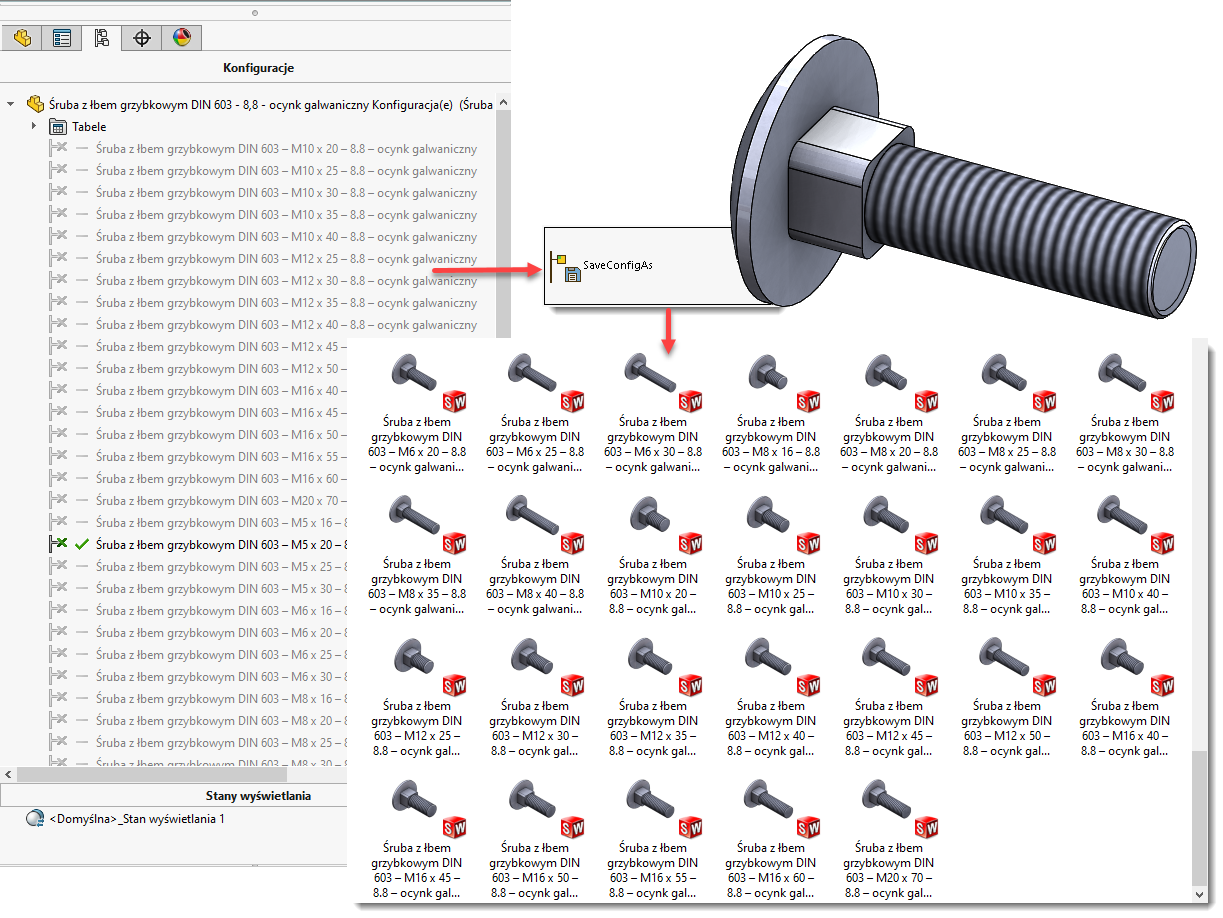Click the Konfiguracje panel header
This screenshot has height=918, width=1223.
pos(258,68)
